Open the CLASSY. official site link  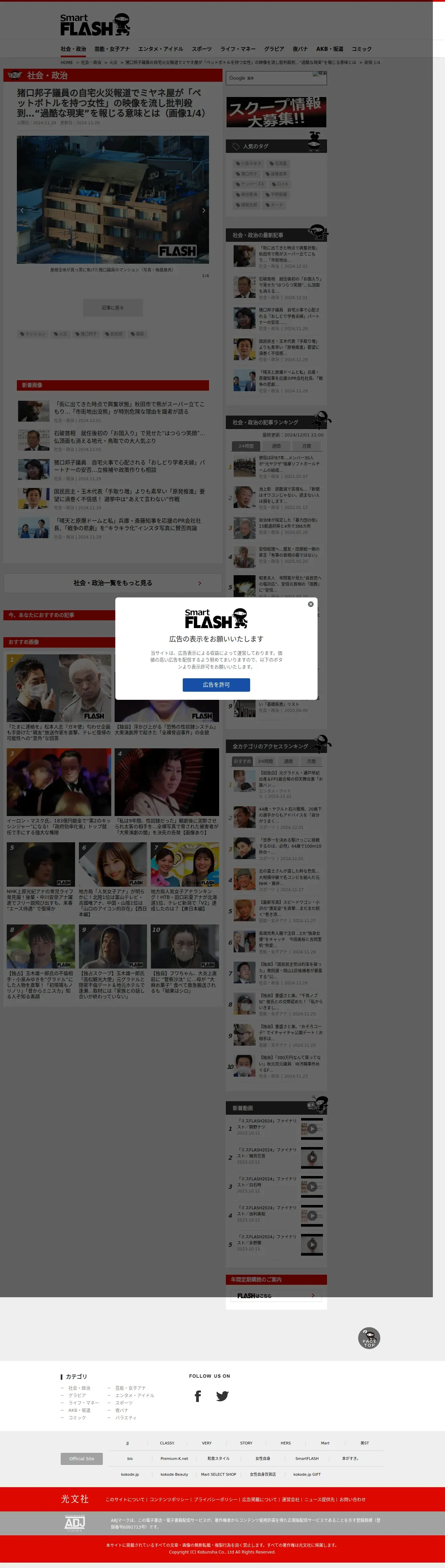167,1443
